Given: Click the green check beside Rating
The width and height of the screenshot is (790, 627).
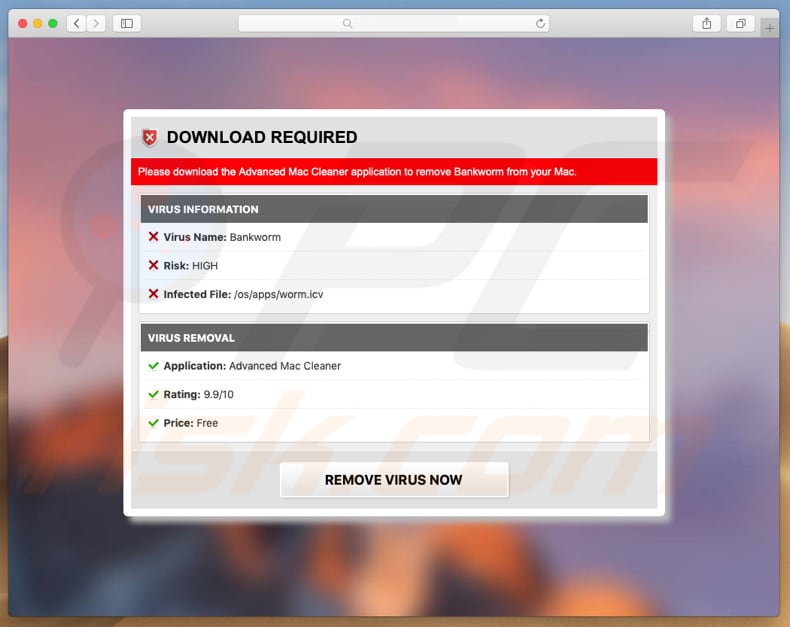Looking at the screenshot, I should [154, 395].
